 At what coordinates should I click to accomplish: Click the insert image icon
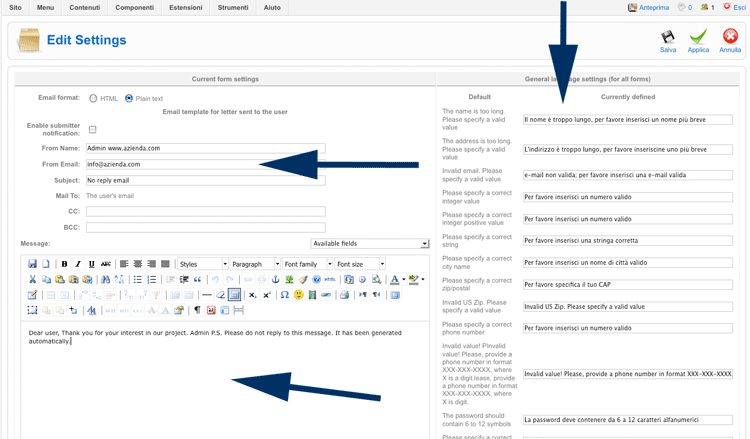[x=289, y=279]
